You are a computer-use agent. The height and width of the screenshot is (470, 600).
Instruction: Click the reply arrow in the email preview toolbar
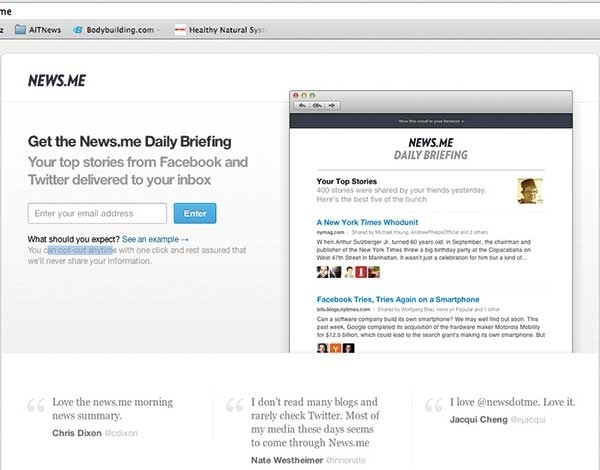[299, 105]
